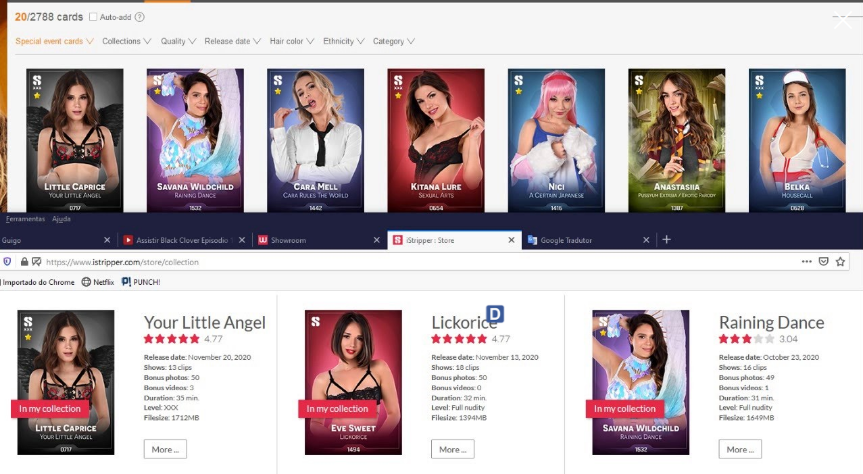Click the site security padlock icon
The width and height of the screenshot is (863, 474).
24,262
